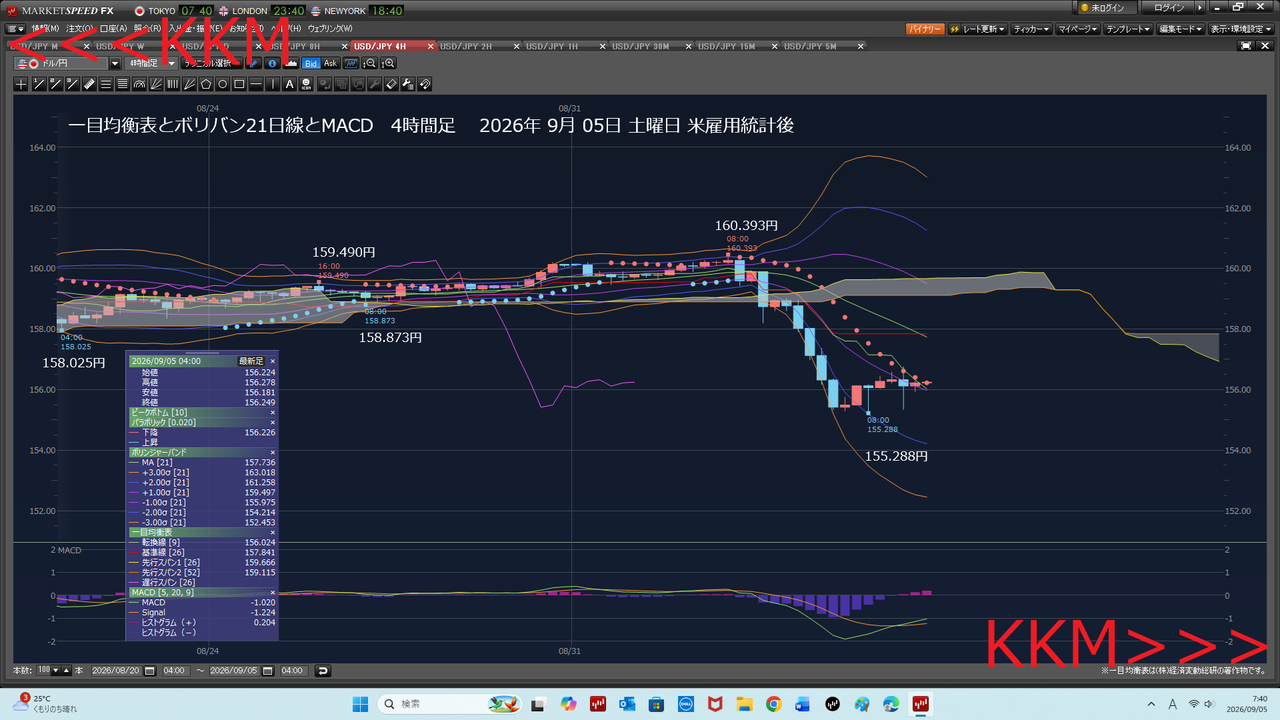This screenshot has height=720, width=1280.
Task: Open the Windows Start menu
Action: click(x=360, y=704)
